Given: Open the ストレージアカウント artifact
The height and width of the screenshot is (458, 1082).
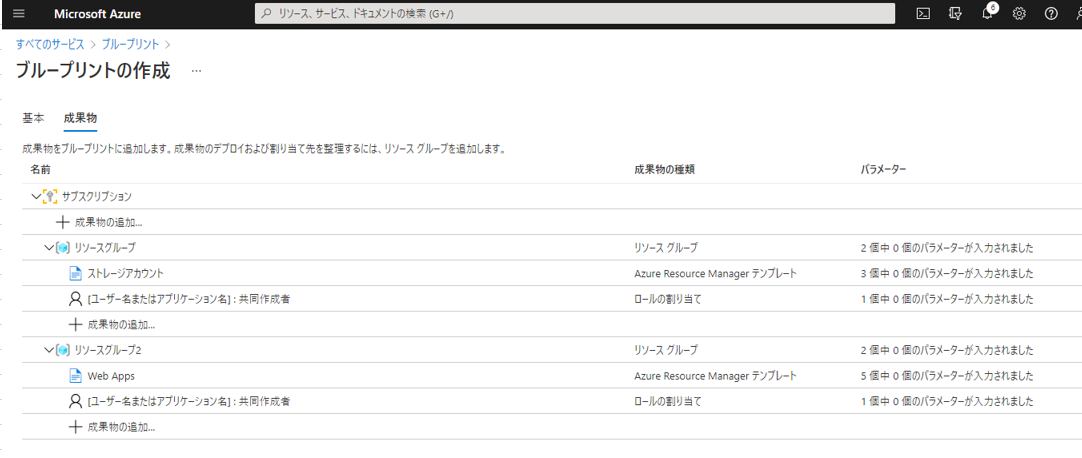Looking at the screenshot, I should [x=126, y=274].
